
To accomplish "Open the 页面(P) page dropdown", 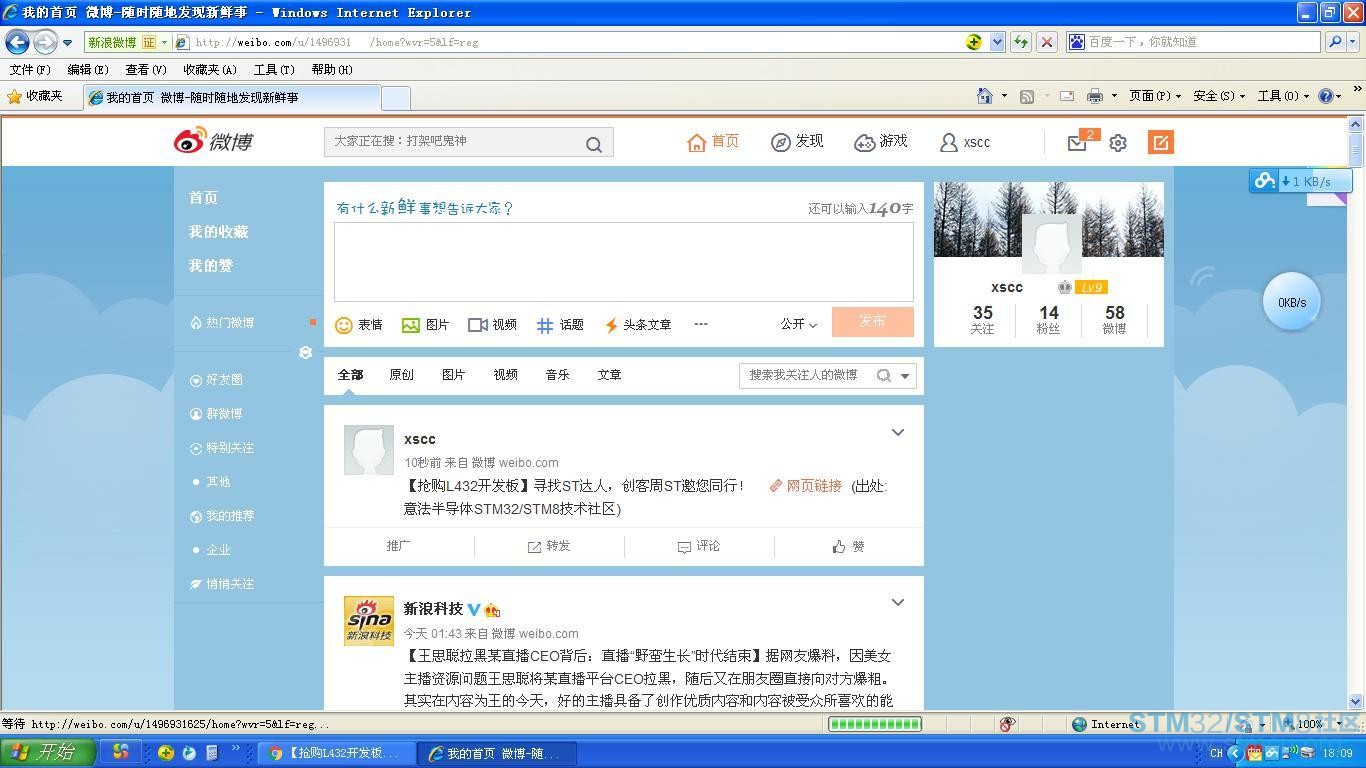I will 1155,96.
